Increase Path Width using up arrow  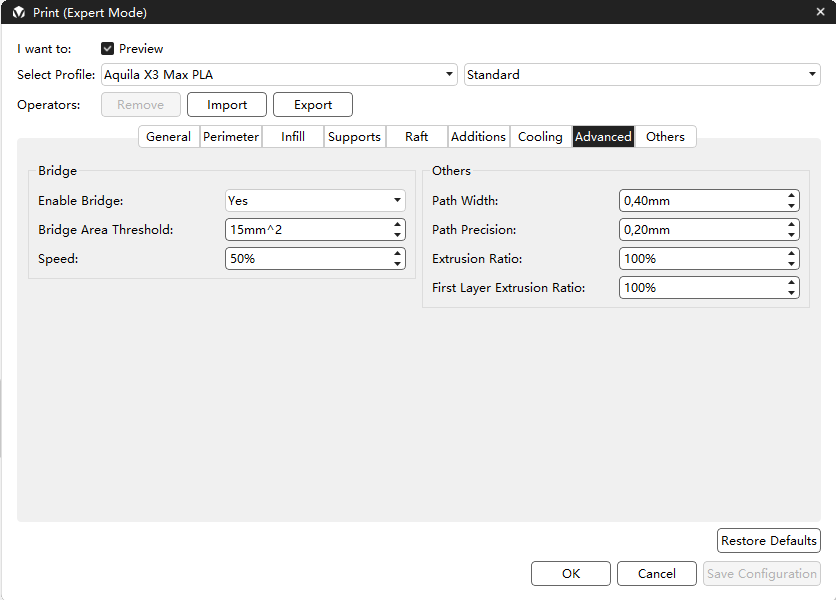pos(791,195)
